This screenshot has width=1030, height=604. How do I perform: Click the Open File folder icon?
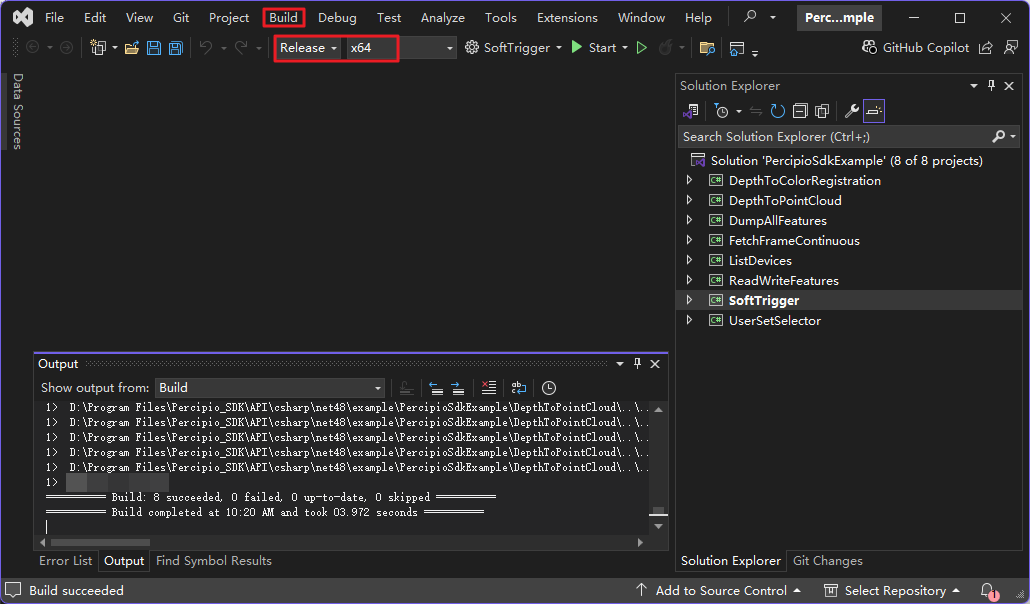[132, 48]
